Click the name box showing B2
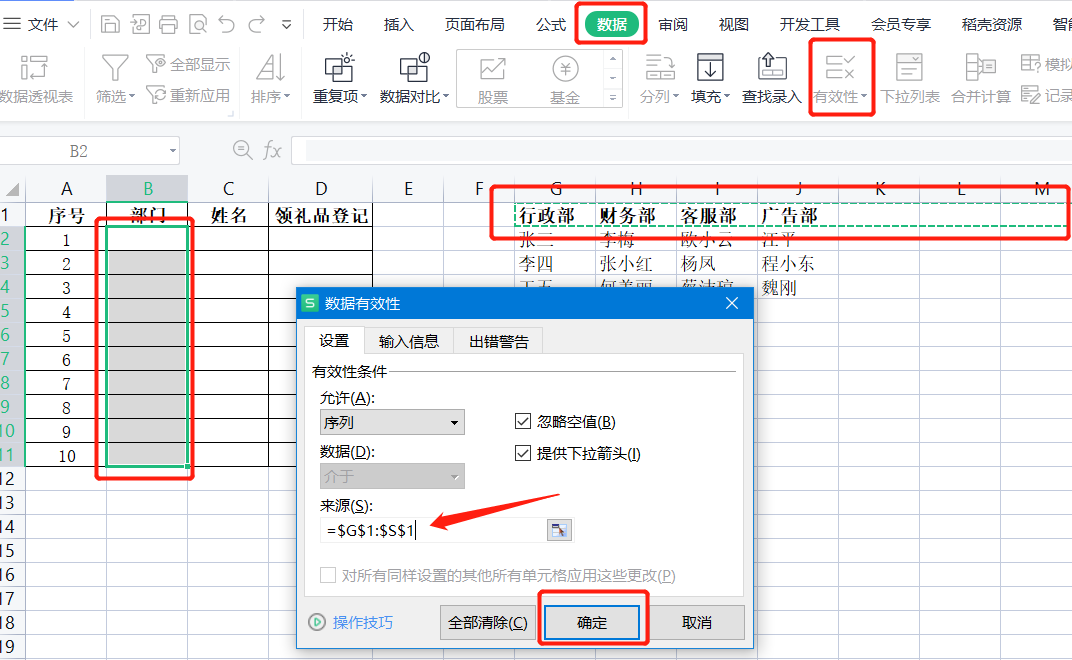The width and height of the screenshot is (1072, 660). 79,150
